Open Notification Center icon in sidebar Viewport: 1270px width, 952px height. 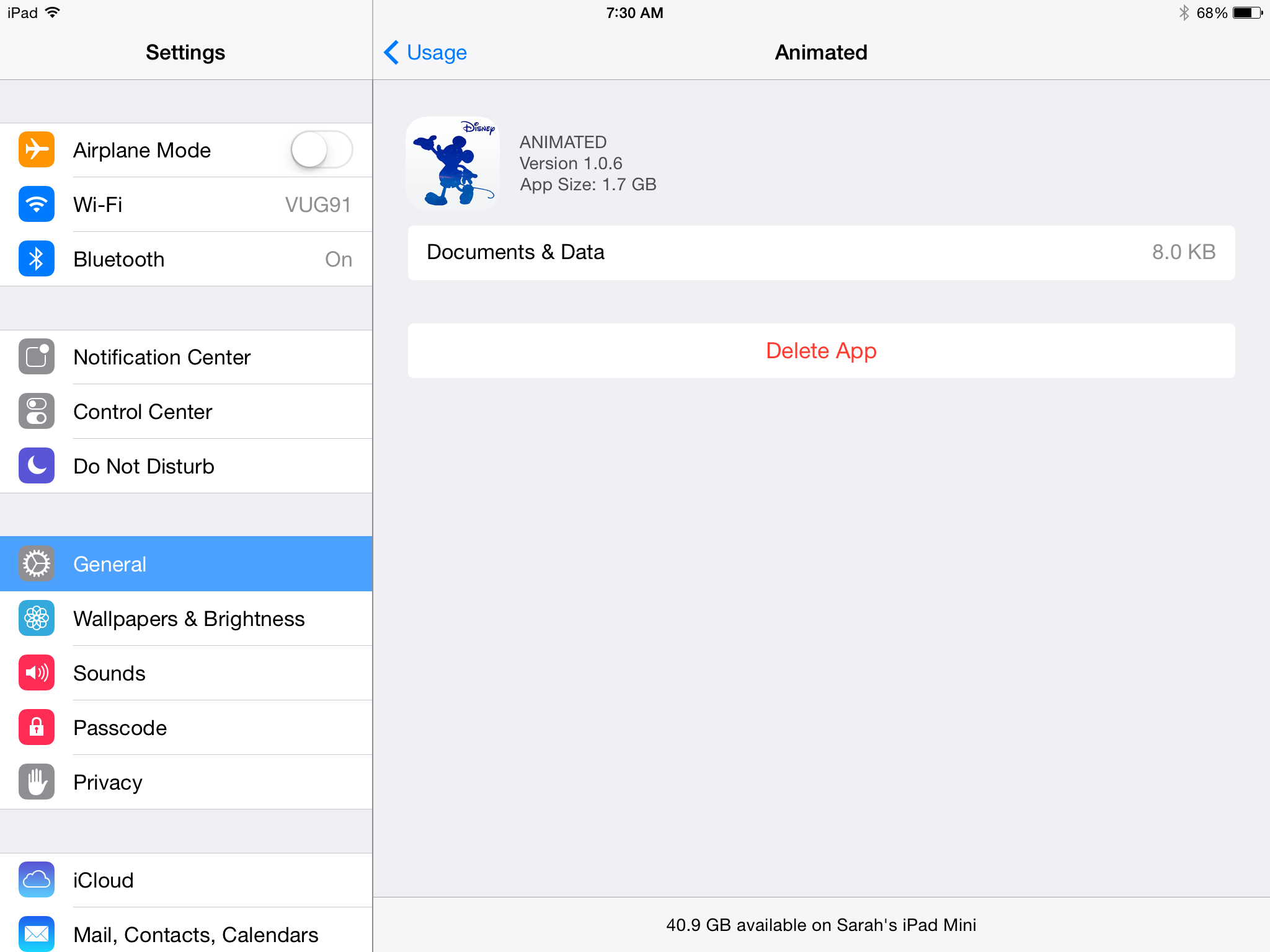point(37,356)
